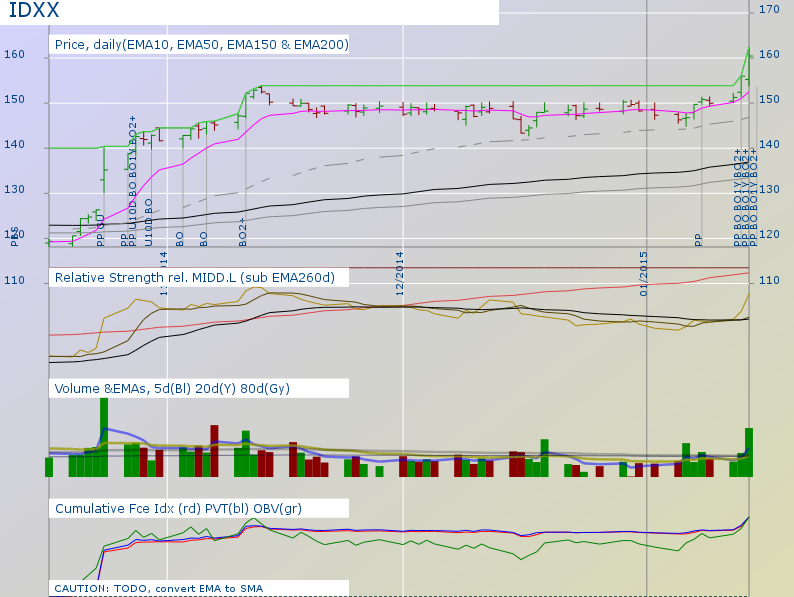Click the final green volume bar at the chart's end
This screenshot has width=794, height=597.
748,452
